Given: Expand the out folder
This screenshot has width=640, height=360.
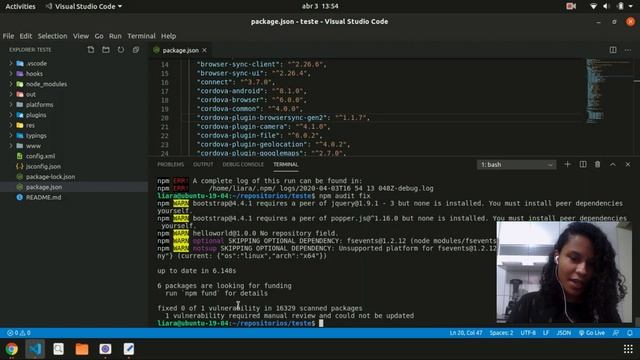Looking at the screenshot, I should point(11,94).
